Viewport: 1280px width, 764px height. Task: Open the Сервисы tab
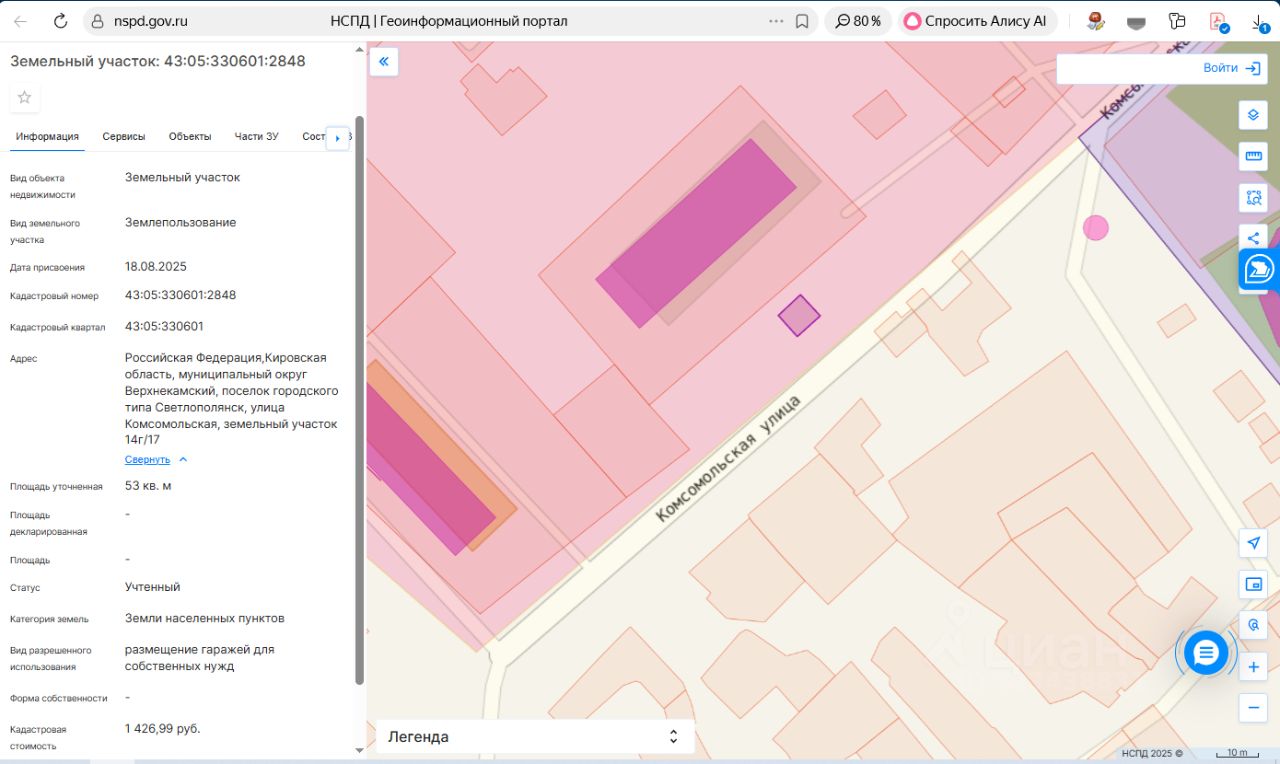click(x=124, y=137)
